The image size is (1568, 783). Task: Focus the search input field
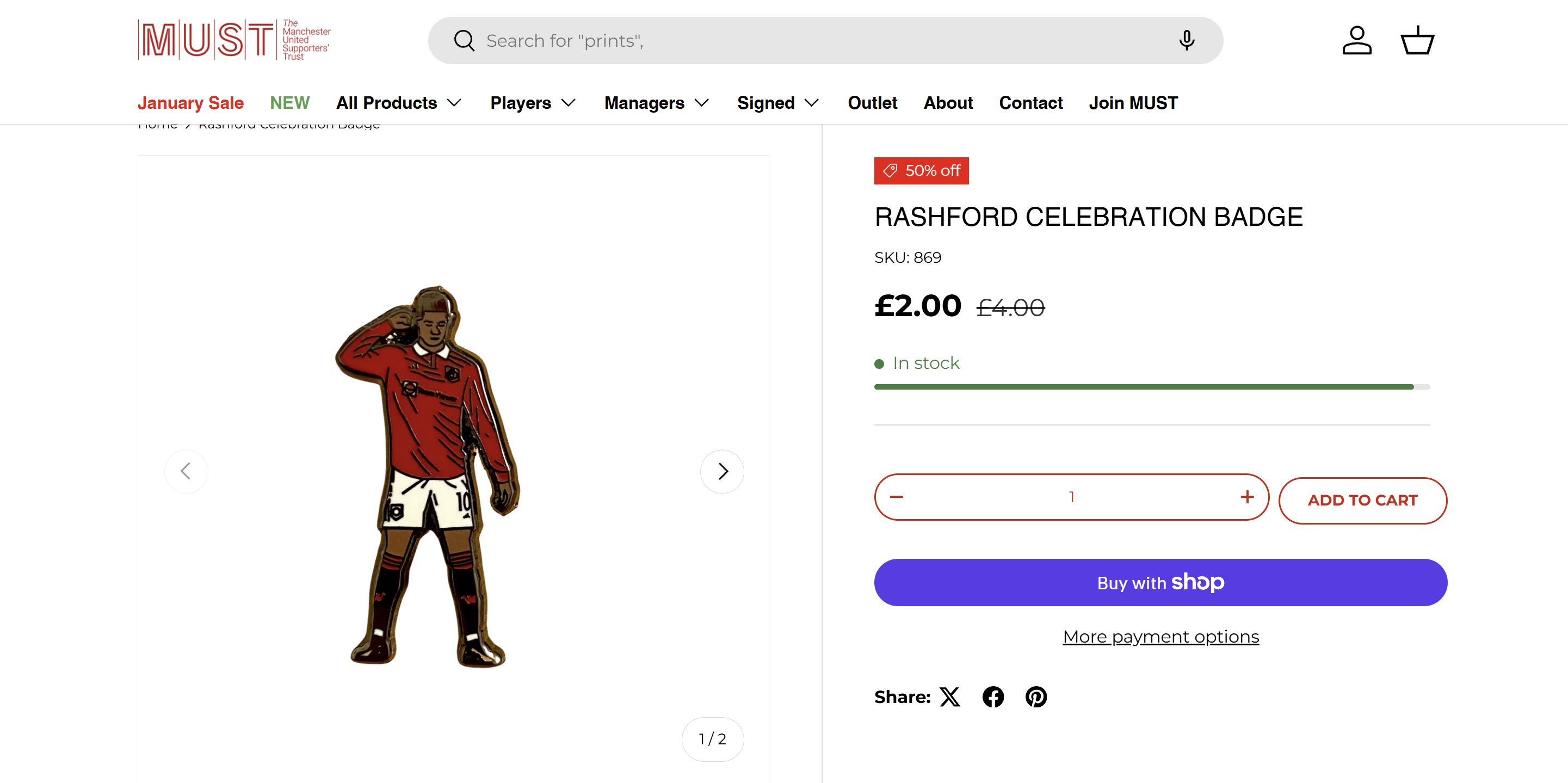point(822,41)
